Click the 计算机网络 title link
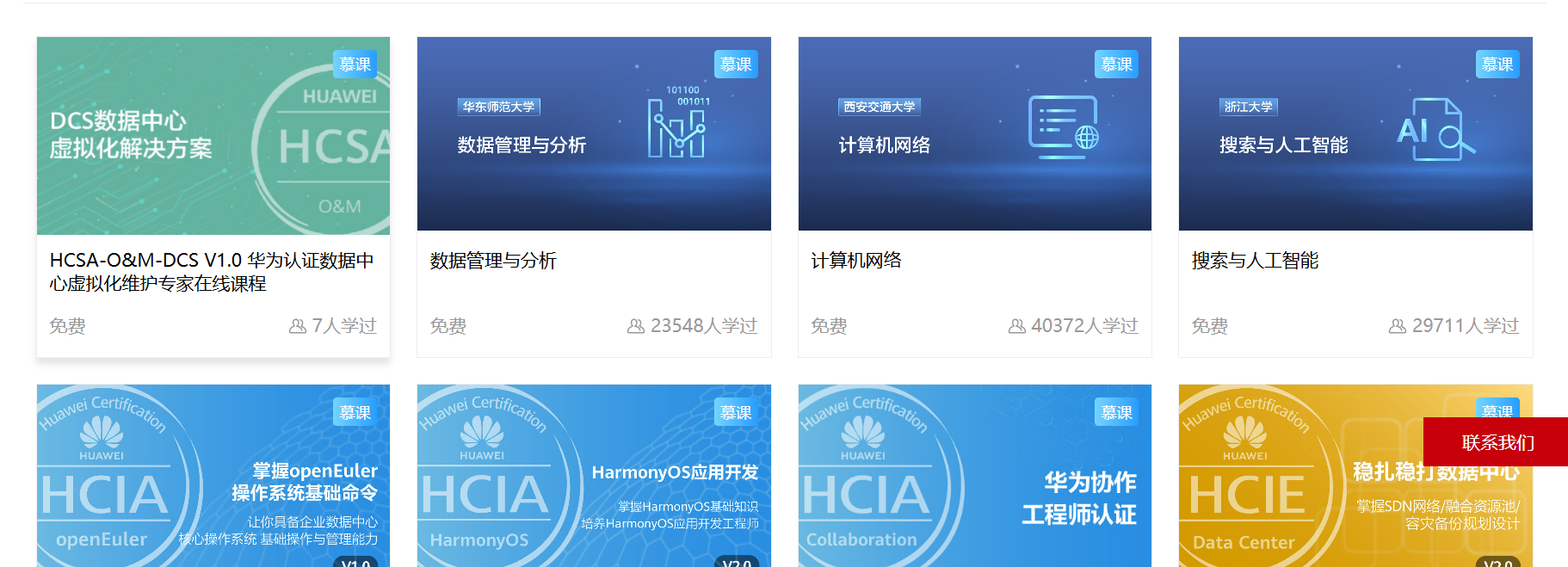This screenshot has width=1568, height=567. (x=856, y=261)
